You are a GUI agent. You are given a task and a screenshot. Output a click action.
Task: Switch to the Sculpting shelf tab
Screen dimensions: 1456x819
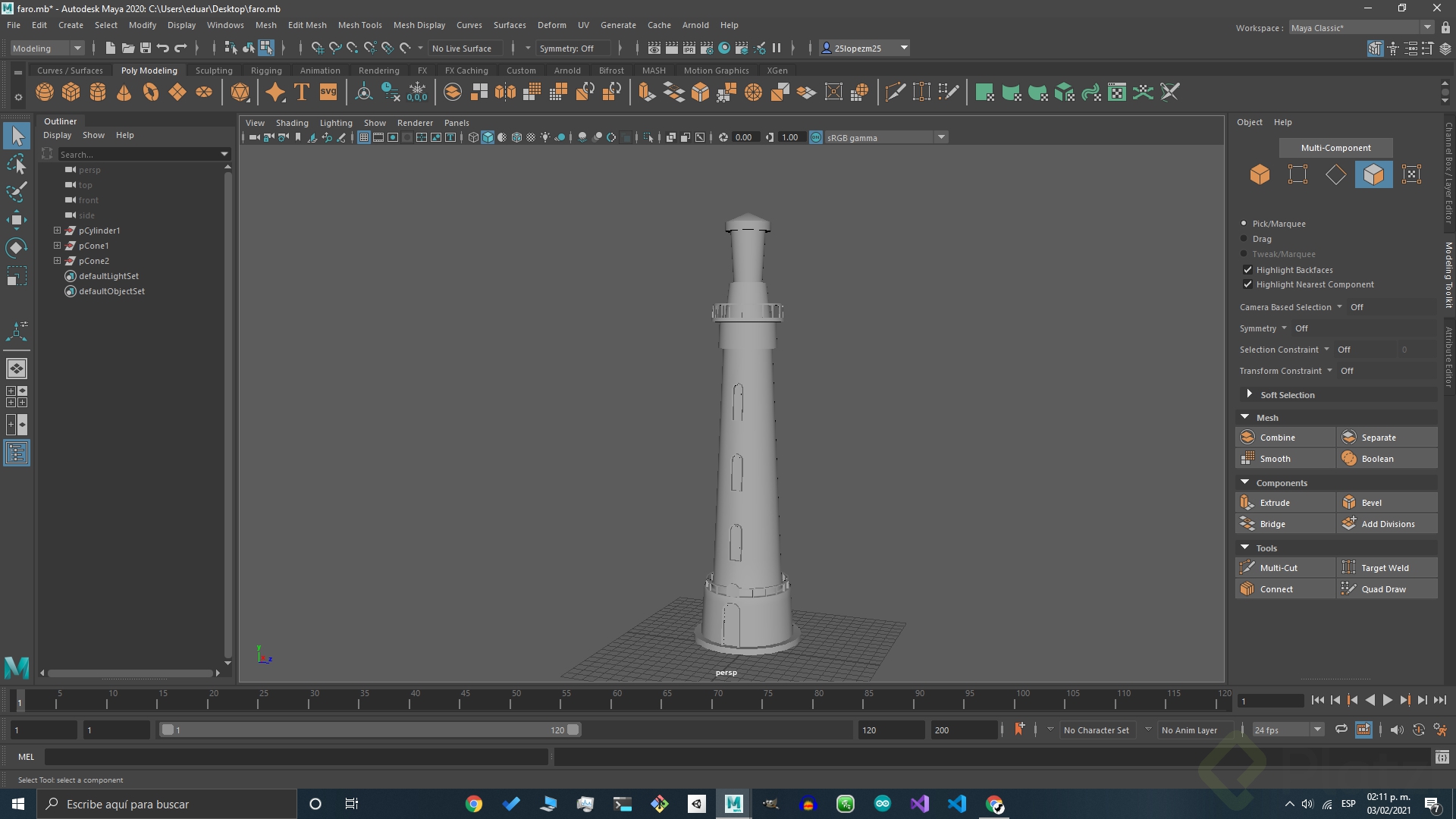tap(214, 71)
